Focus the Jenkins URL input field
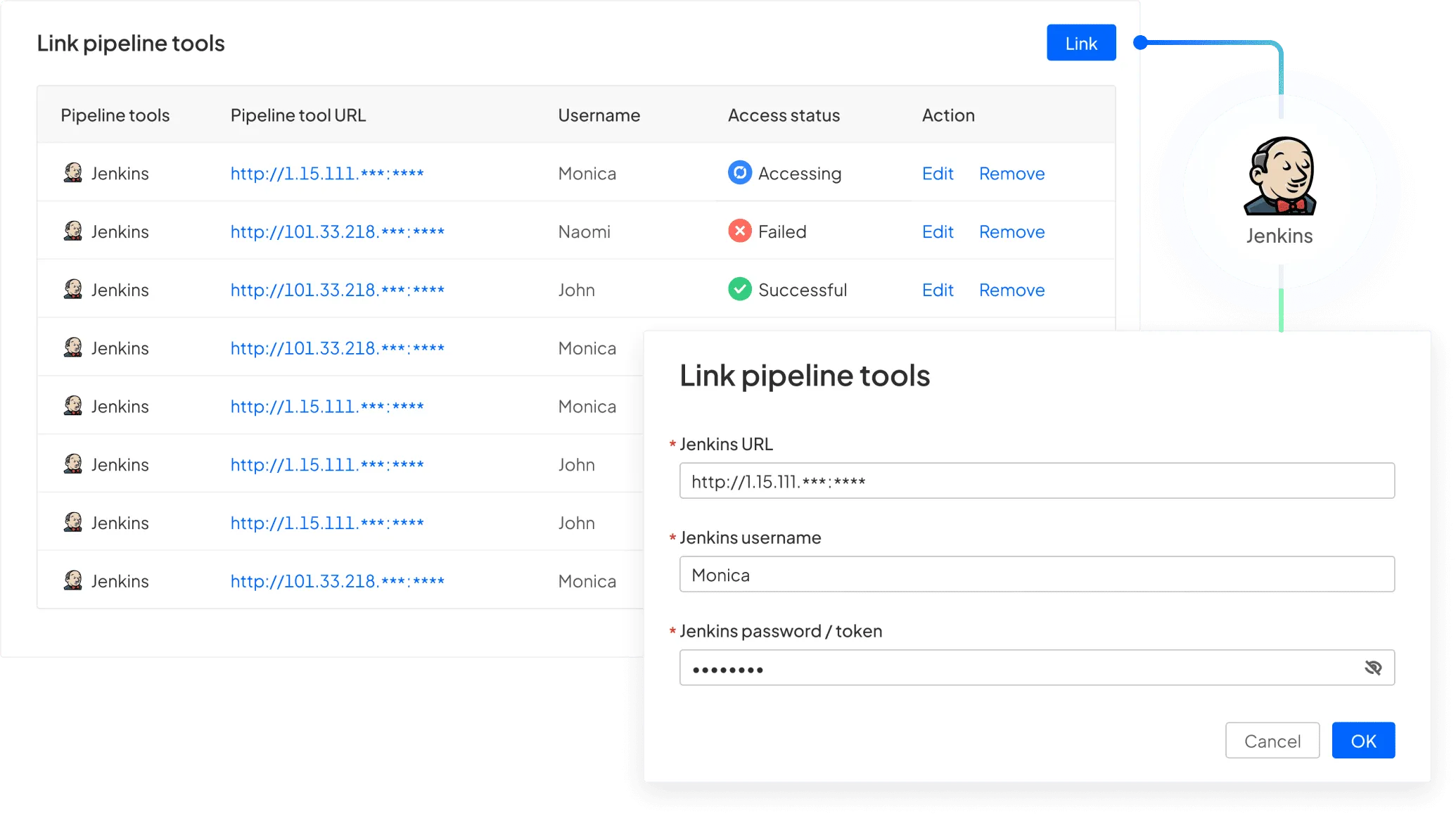The width and height of the screenshot is (1456, 821). pos(1036,481)
